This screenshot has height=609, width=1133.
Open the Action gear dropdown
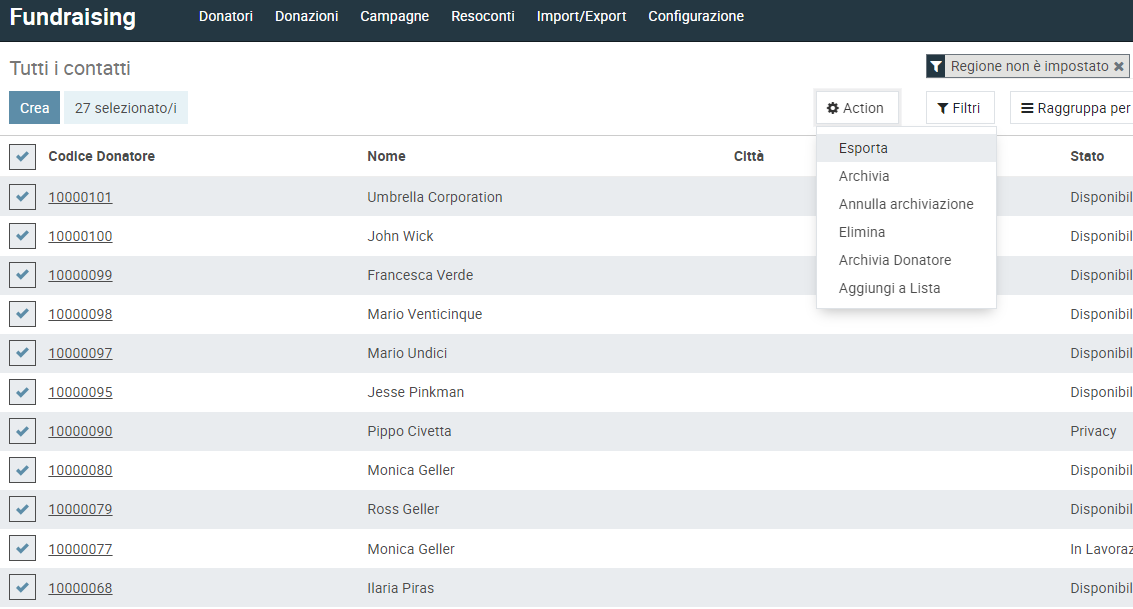[856, 108]
